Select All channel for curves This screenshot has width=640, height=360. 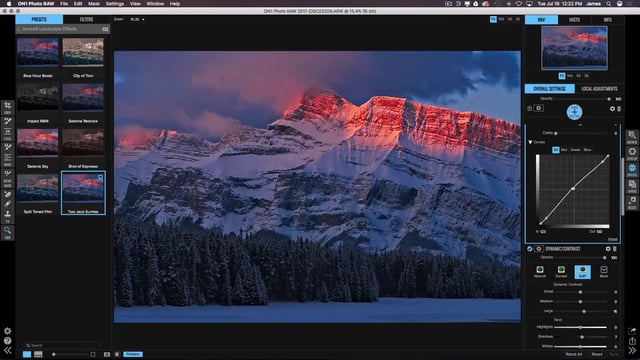[x=556, y=150]
